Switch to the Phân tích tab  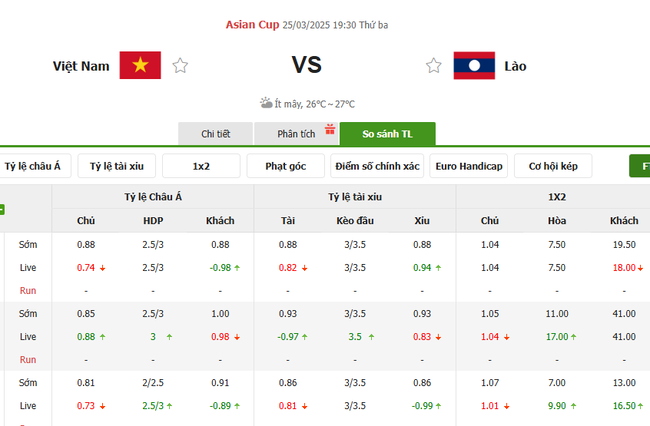[x=296, y=134]
